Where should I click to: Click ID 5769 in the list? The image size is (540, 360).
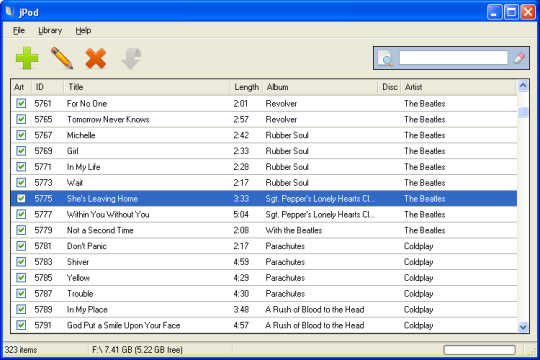[43, 151]
